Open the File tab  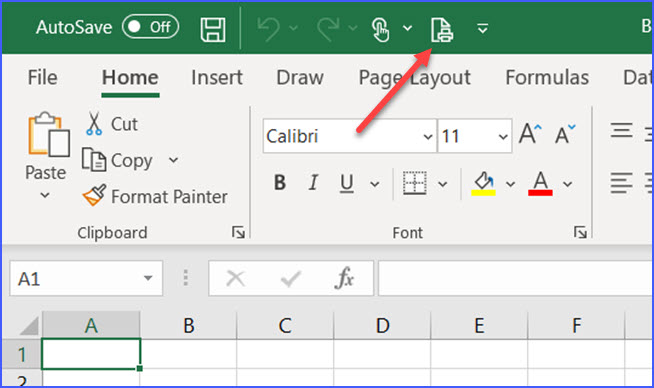pyautogui.click(x=43, y=78)
